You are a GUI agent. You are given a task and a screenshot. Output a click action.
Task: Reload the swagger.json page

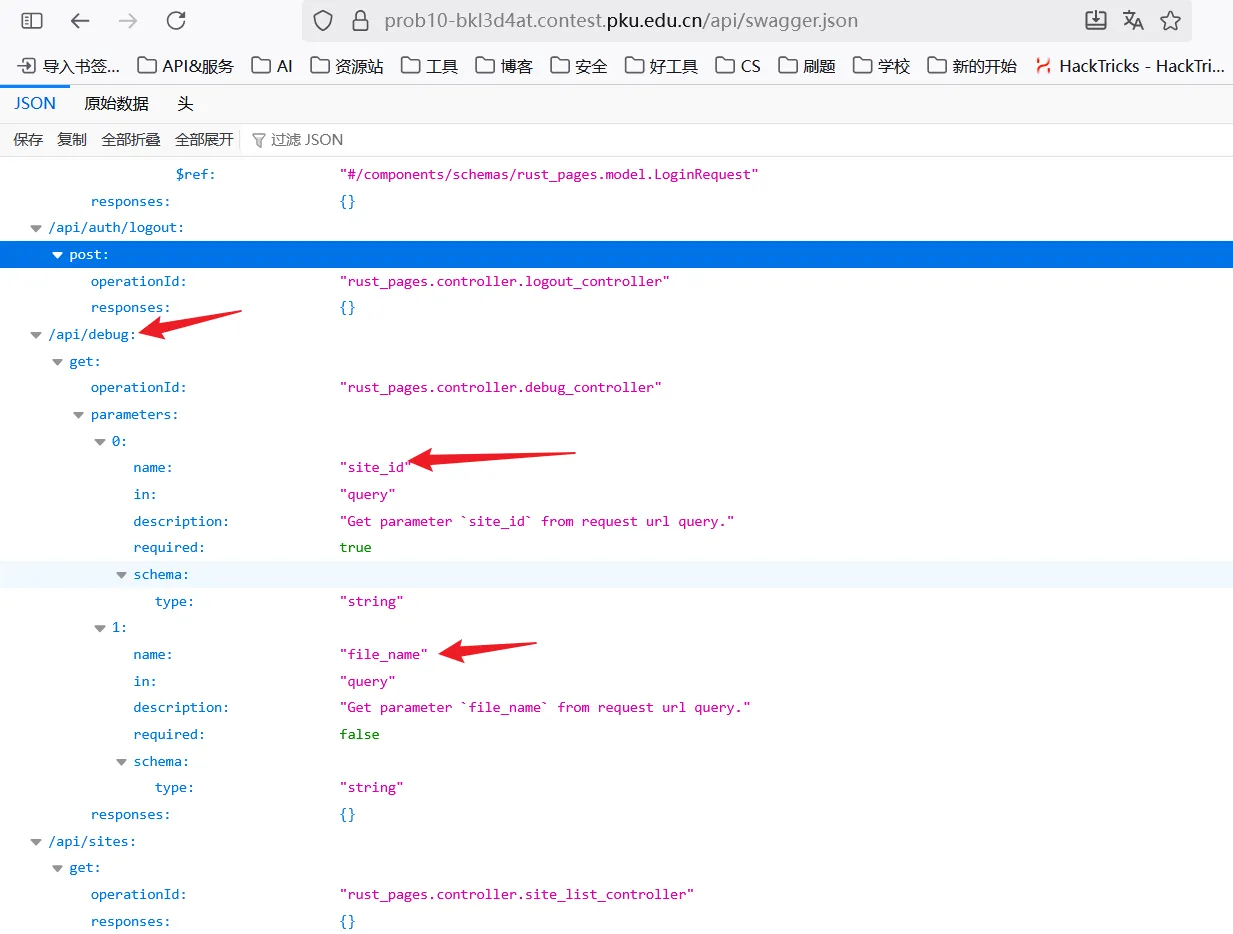176,20
